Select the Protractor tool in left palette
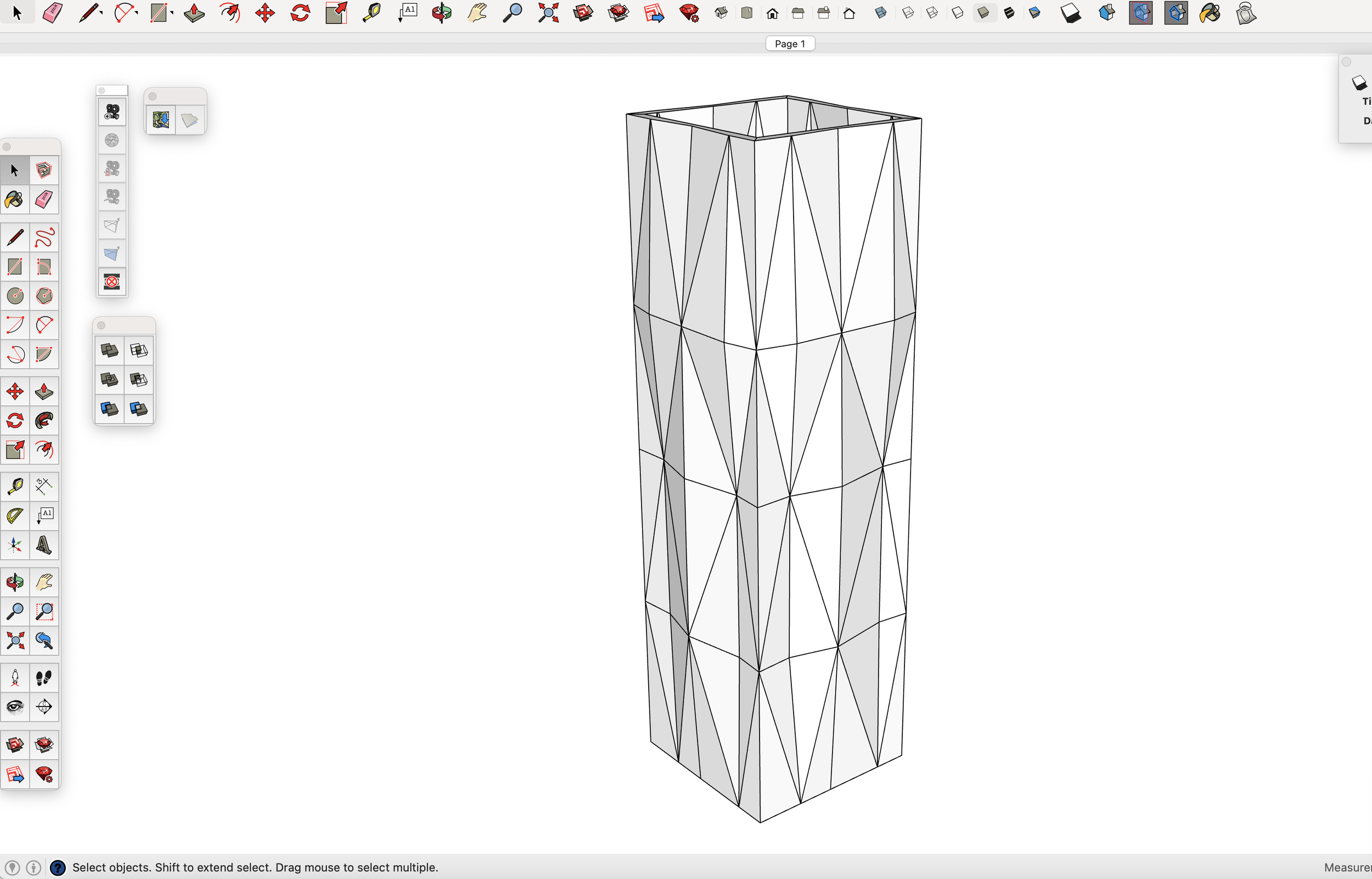This screenshot has width=1372, height=879. 15,516
